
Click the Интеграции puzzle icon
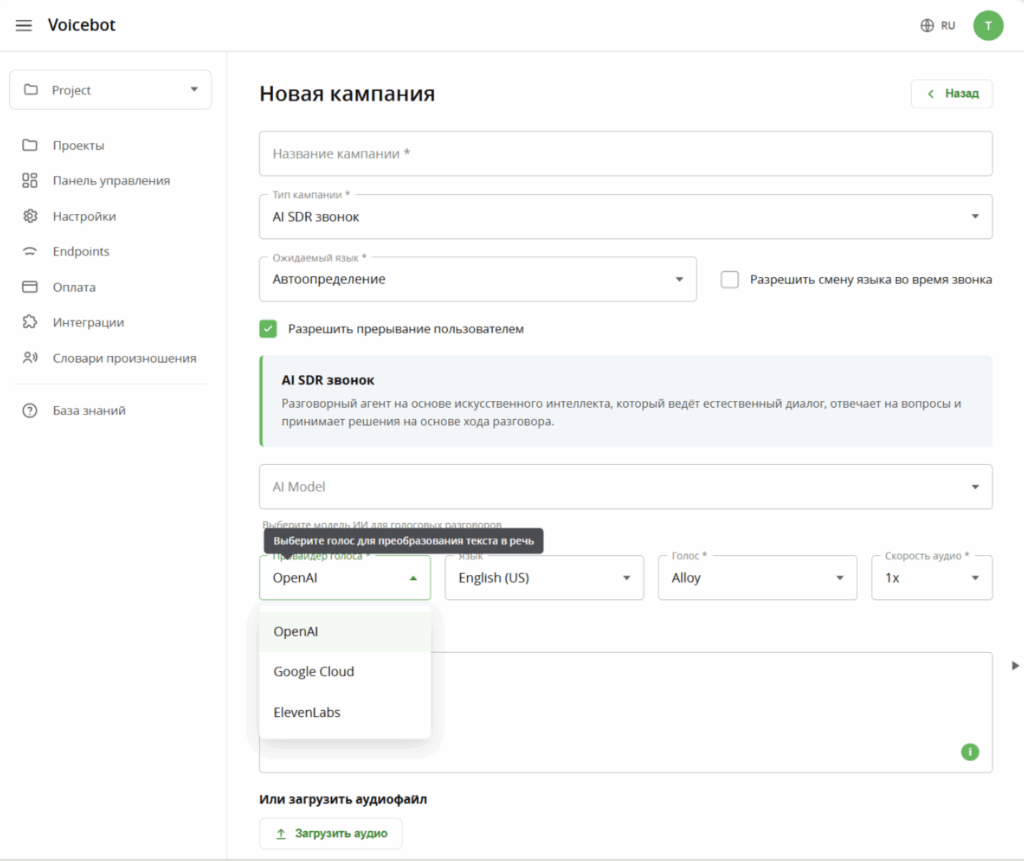point(30,322)
